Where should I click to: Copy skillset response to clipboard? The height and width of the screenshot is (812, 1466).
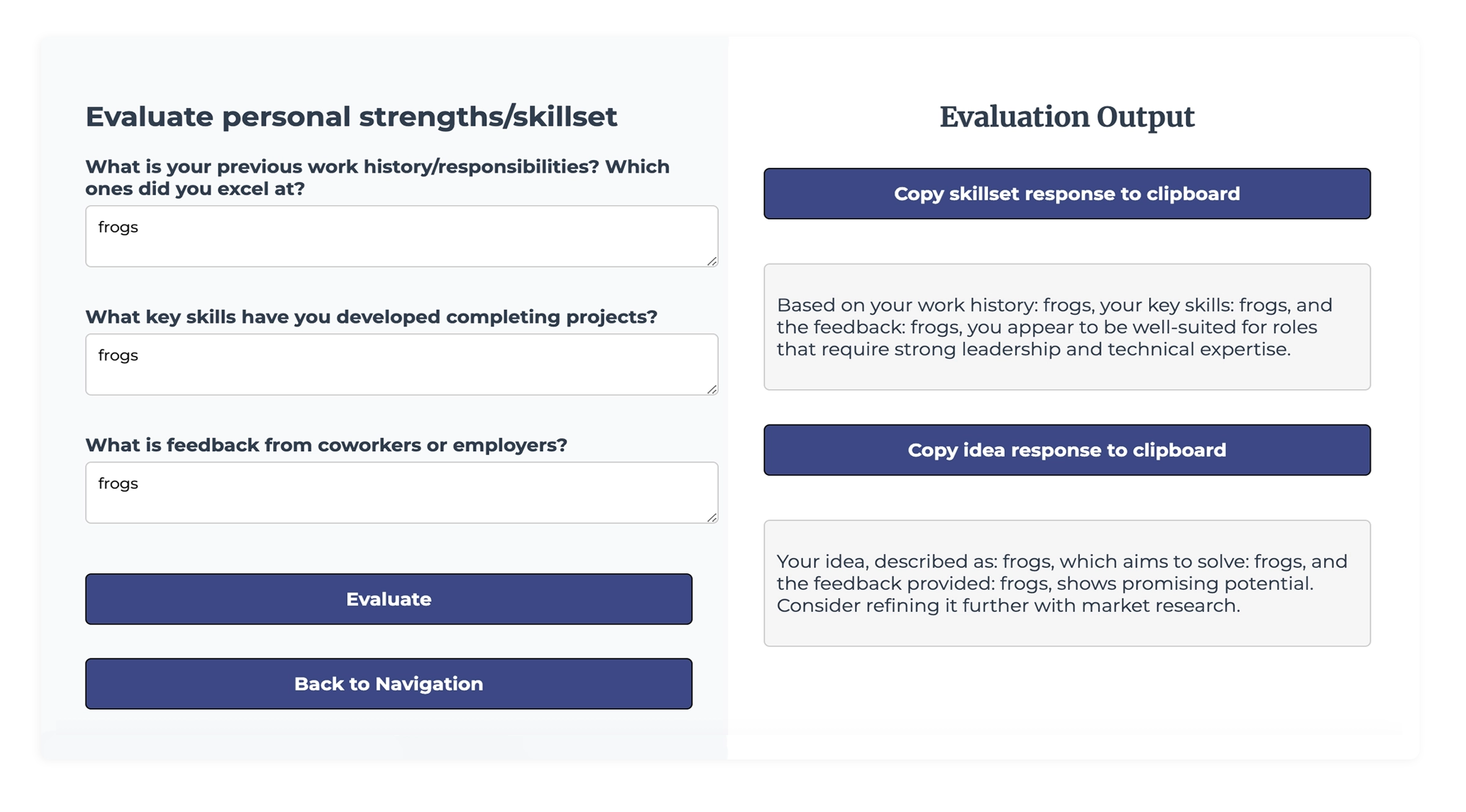pyautogui.click(x=1067, y=194)
